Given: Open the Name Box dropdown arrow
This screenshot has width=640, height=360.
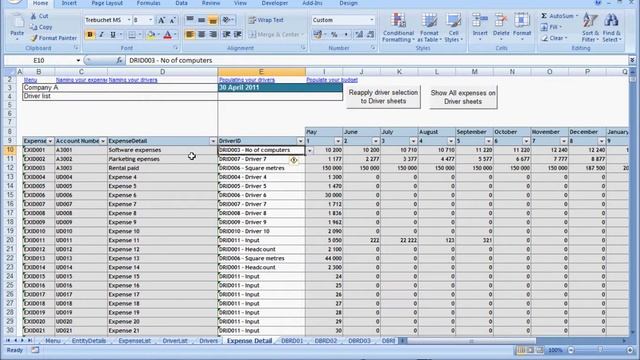Looking at the screenshot, I should 78,60.
